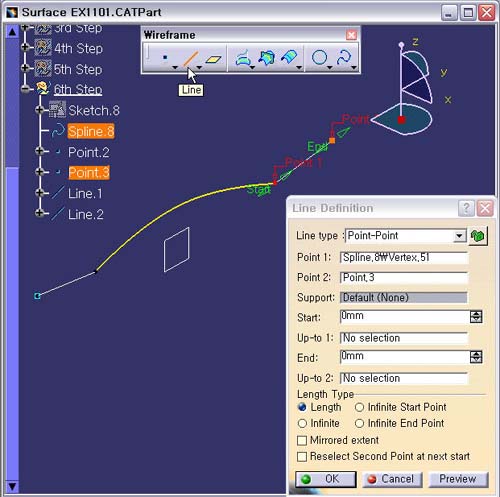Image resolution: width=500 pixels, height=497 pixels.
Task: Select the Point tool in Wireframe toolbar
Action: click(165, 58)
